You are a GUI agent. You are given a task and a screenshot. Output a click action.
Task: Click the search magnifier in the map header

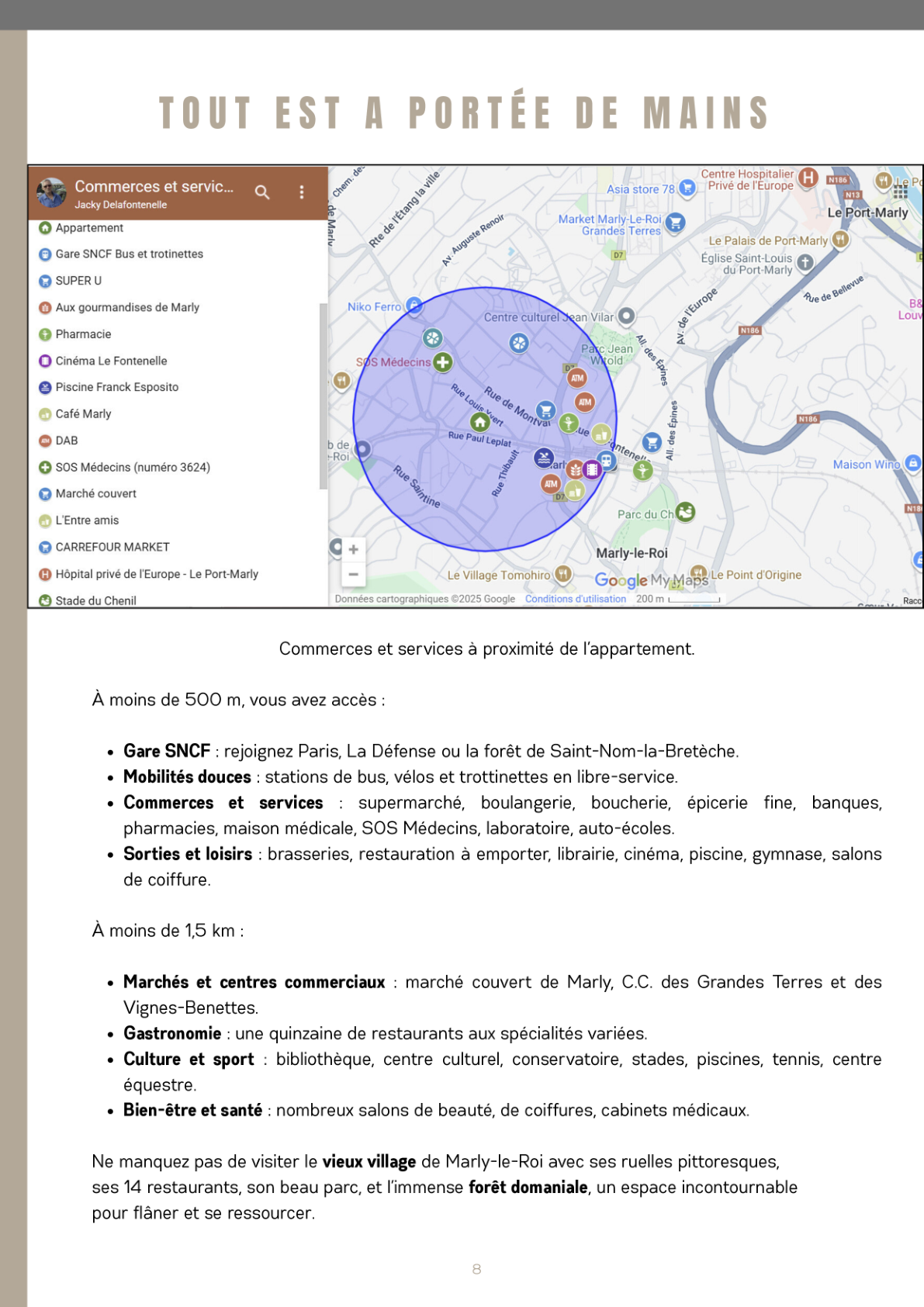[x=262, y=192]
